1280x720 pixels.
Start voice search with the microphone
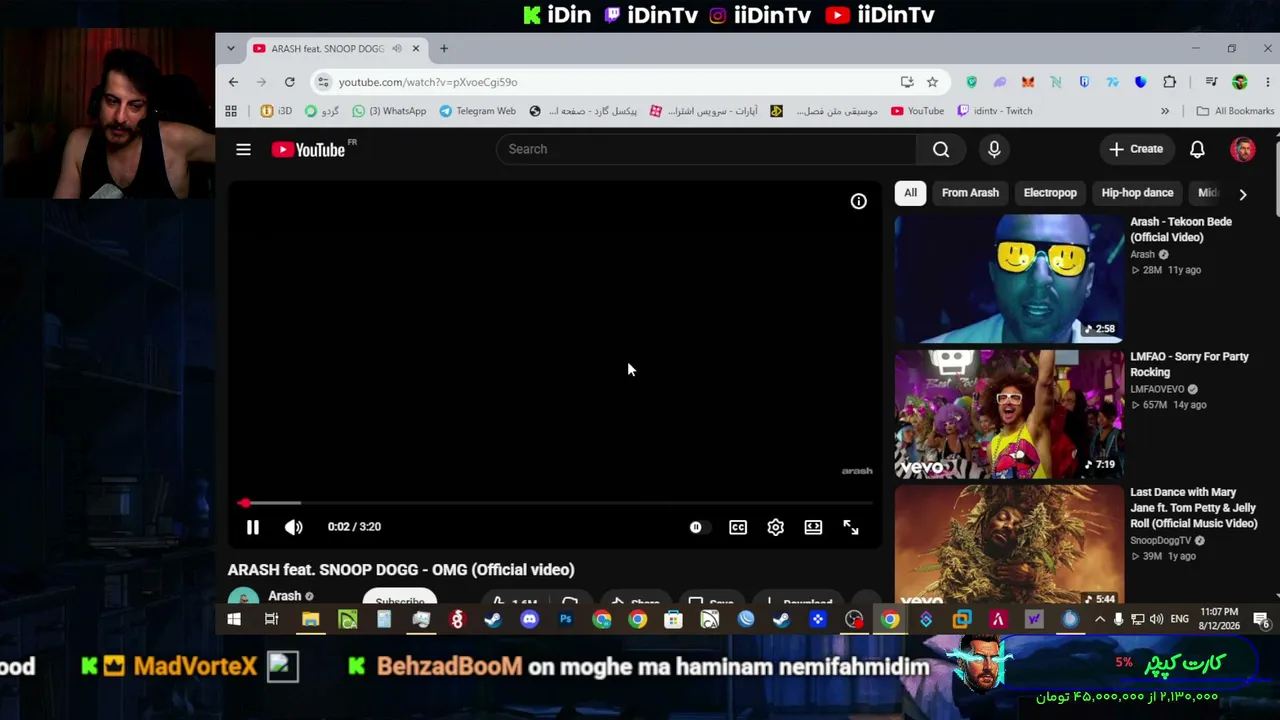pyautogui.click(x=994, y=149)
